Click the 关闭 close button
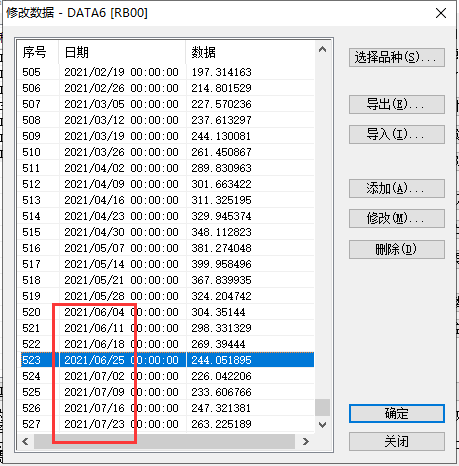Screen dimensions: 459x466 397,442
